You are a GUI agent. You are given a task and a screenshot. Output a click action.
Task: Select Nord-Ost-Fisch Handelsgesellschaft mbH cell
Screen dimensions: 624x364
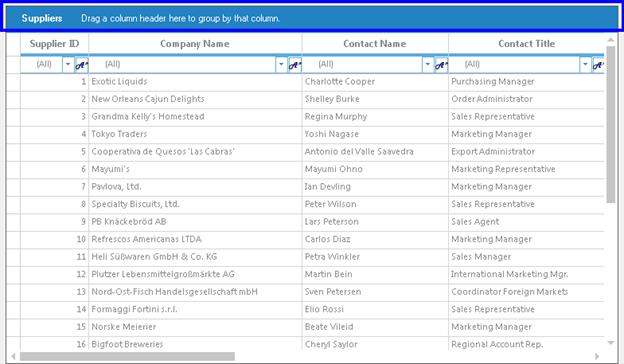[195, 292]
